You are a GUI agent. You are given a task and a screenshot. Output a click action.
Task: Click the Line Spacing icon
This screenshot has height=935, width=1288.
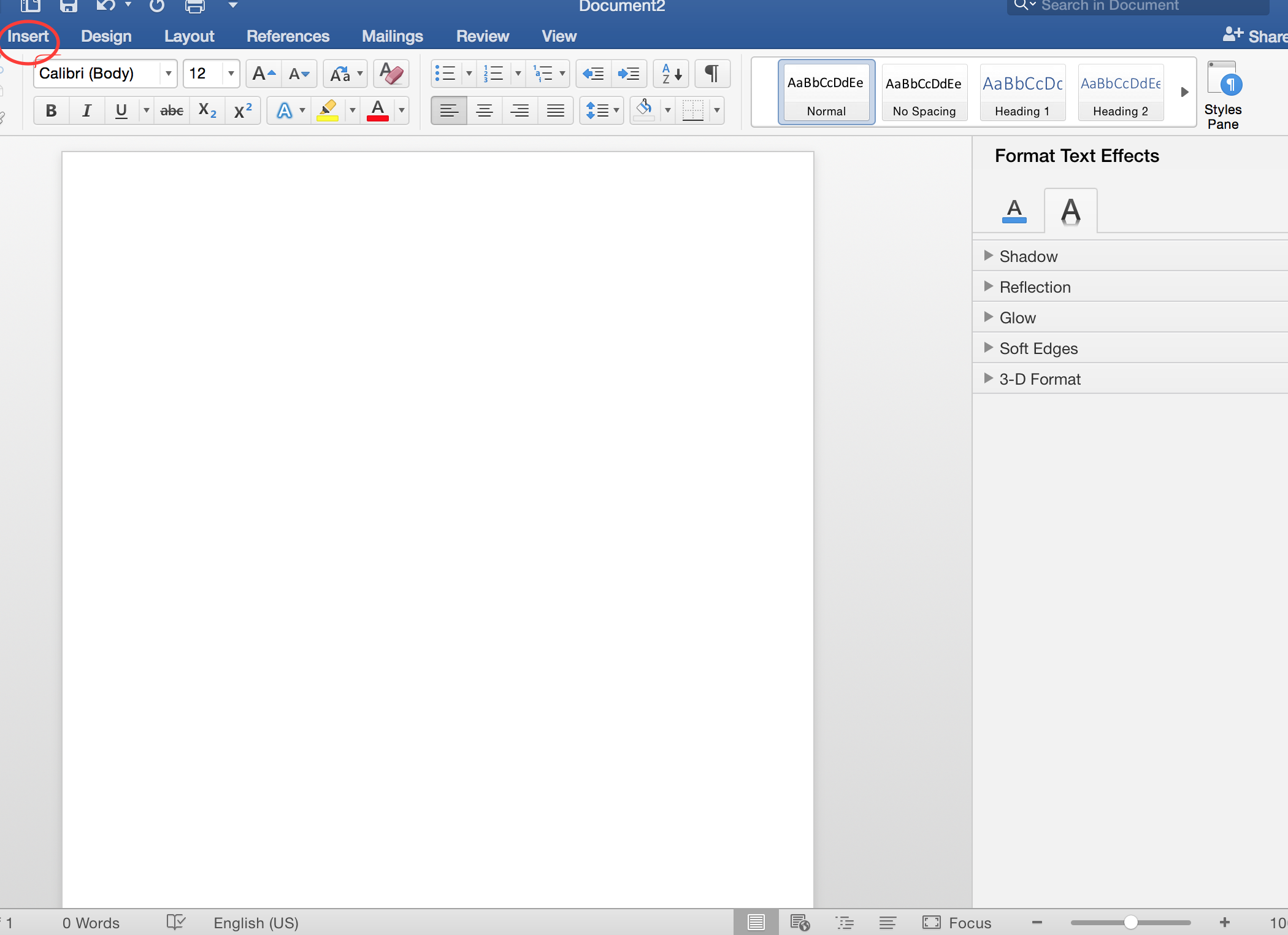pyautogui.click(x=597, y=110)
